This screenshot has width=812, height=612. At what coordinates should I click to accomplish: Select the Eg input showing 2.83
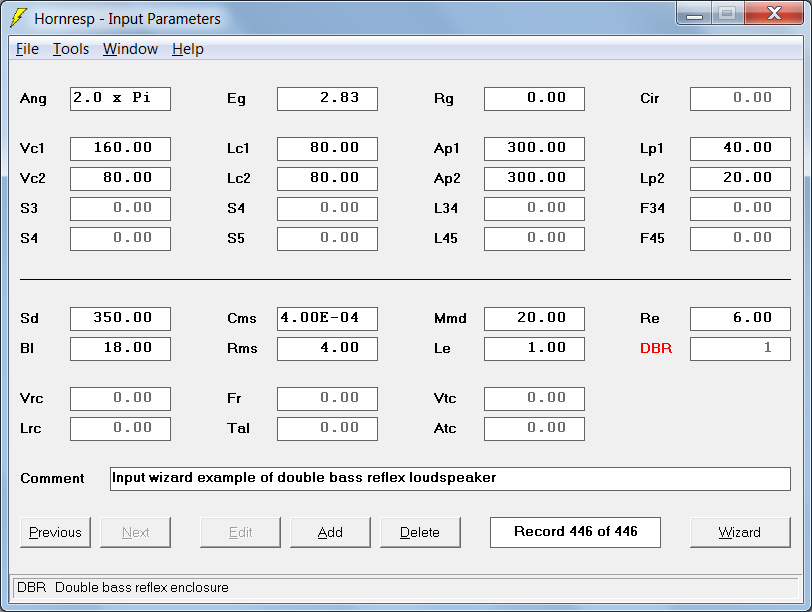[327, 99]
